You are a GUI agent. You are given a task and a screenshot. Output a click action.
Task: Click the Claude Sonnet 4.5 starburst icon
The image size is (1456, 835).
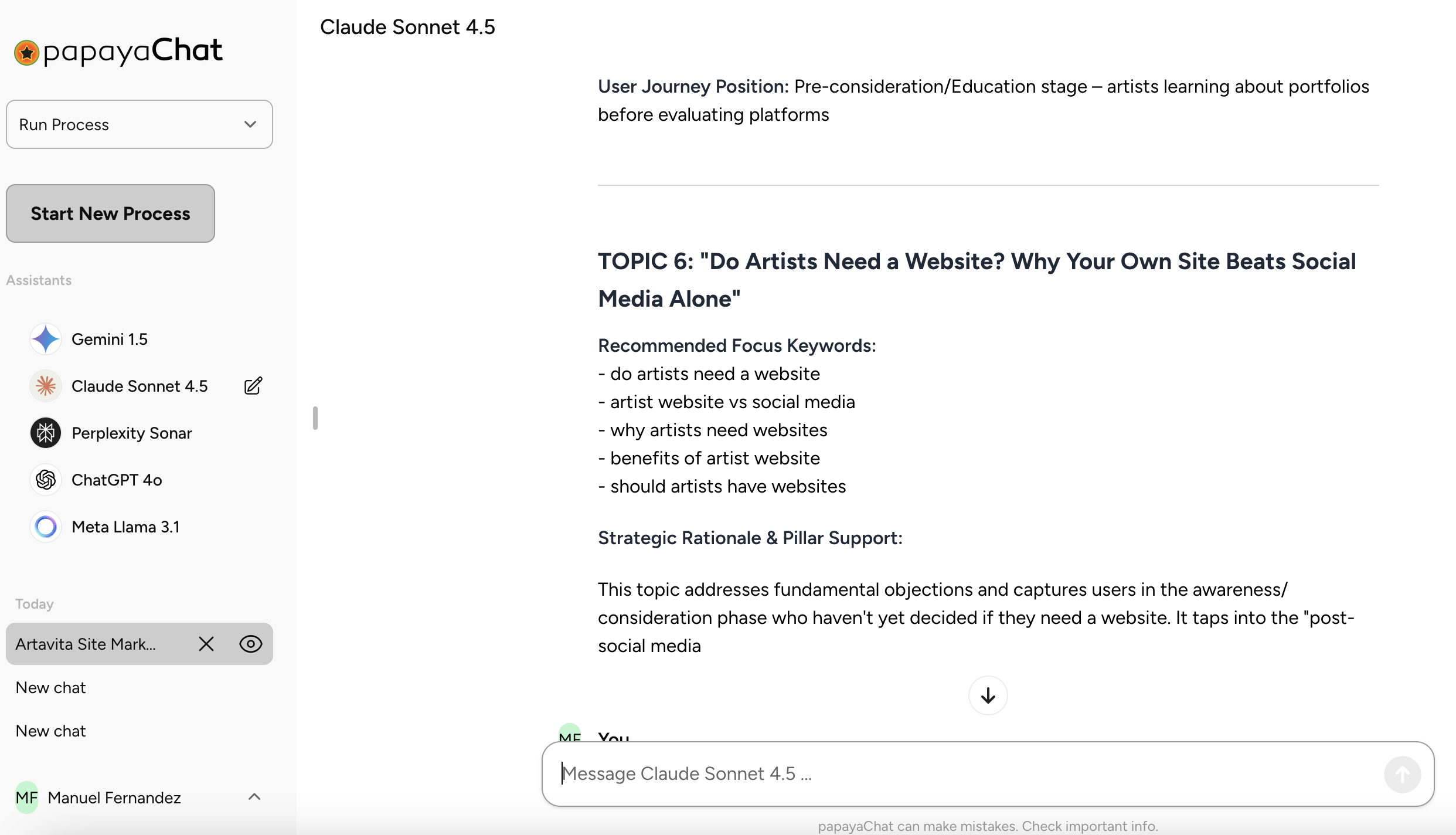tap(46, 386)
